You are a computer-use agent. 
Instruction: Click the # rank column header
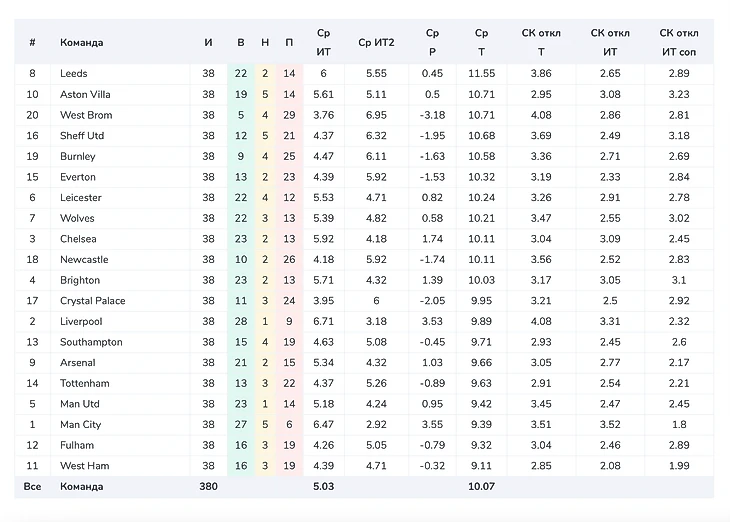(x=33, y=43)
